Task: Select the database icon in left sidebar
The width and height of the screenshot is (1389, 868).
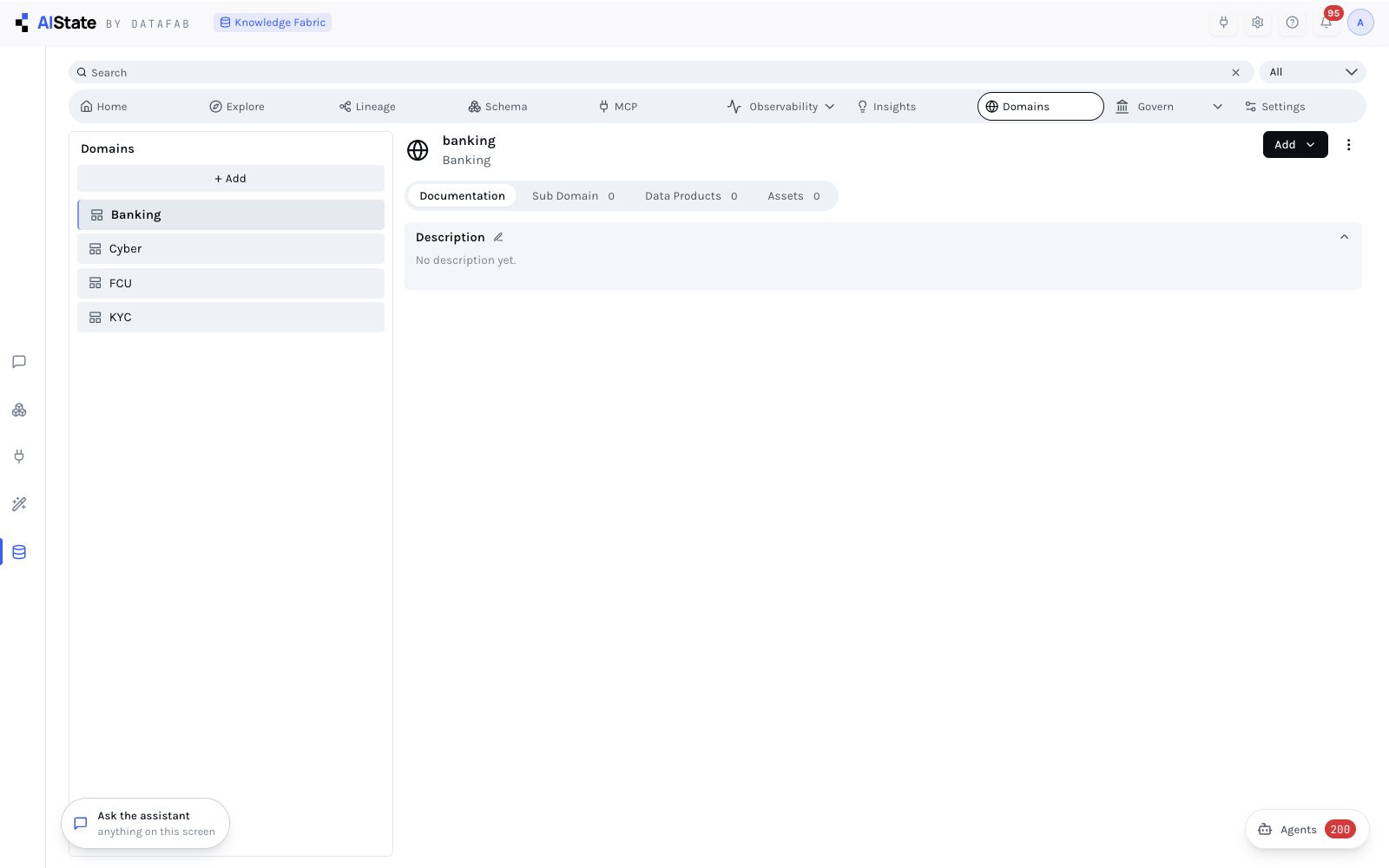Action: [19, 552]
